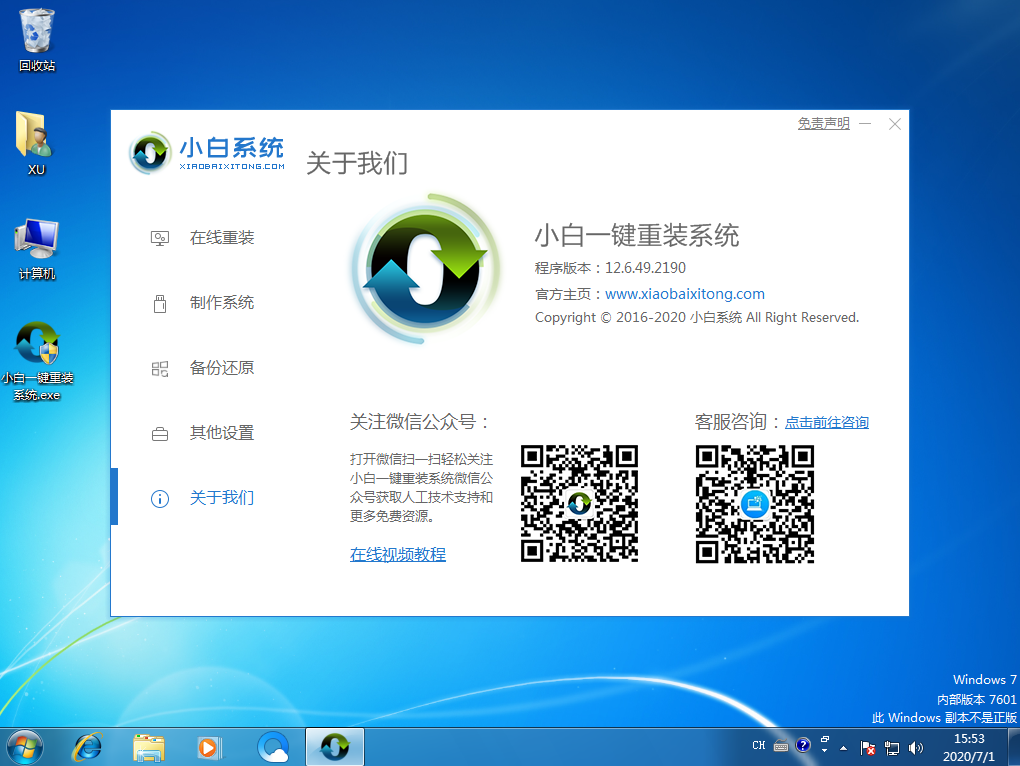Click the 其他设置 toolbox icon

[160, 434]
